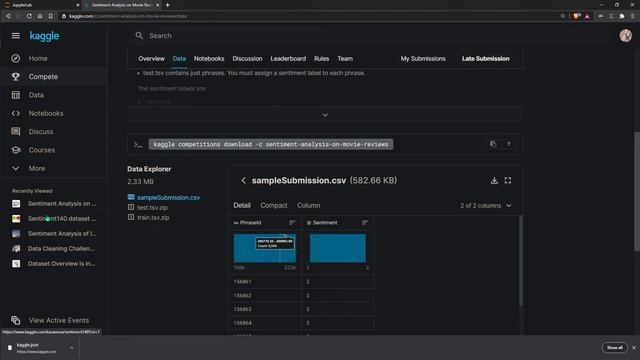Screen dimensions: 640x360
Task: Select the competition Data tab
Action: (179, 59)
